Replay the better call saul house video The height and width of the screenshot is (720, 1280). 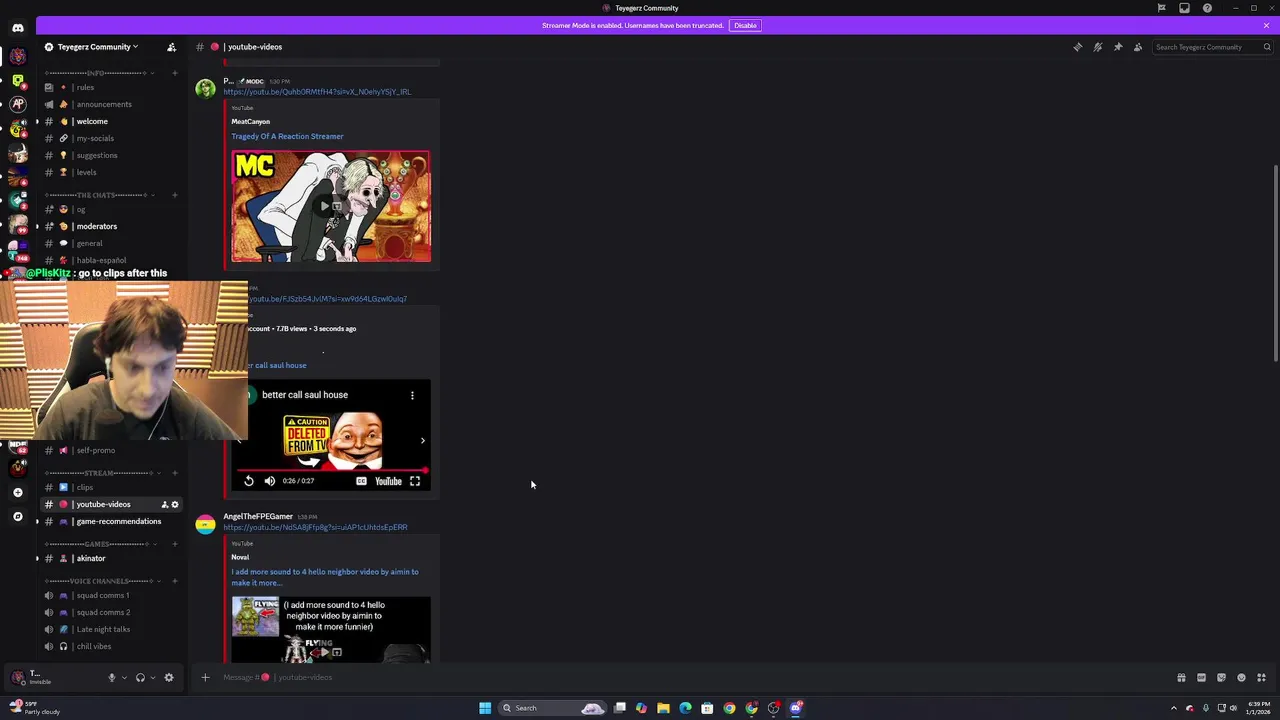click(249, 481)
